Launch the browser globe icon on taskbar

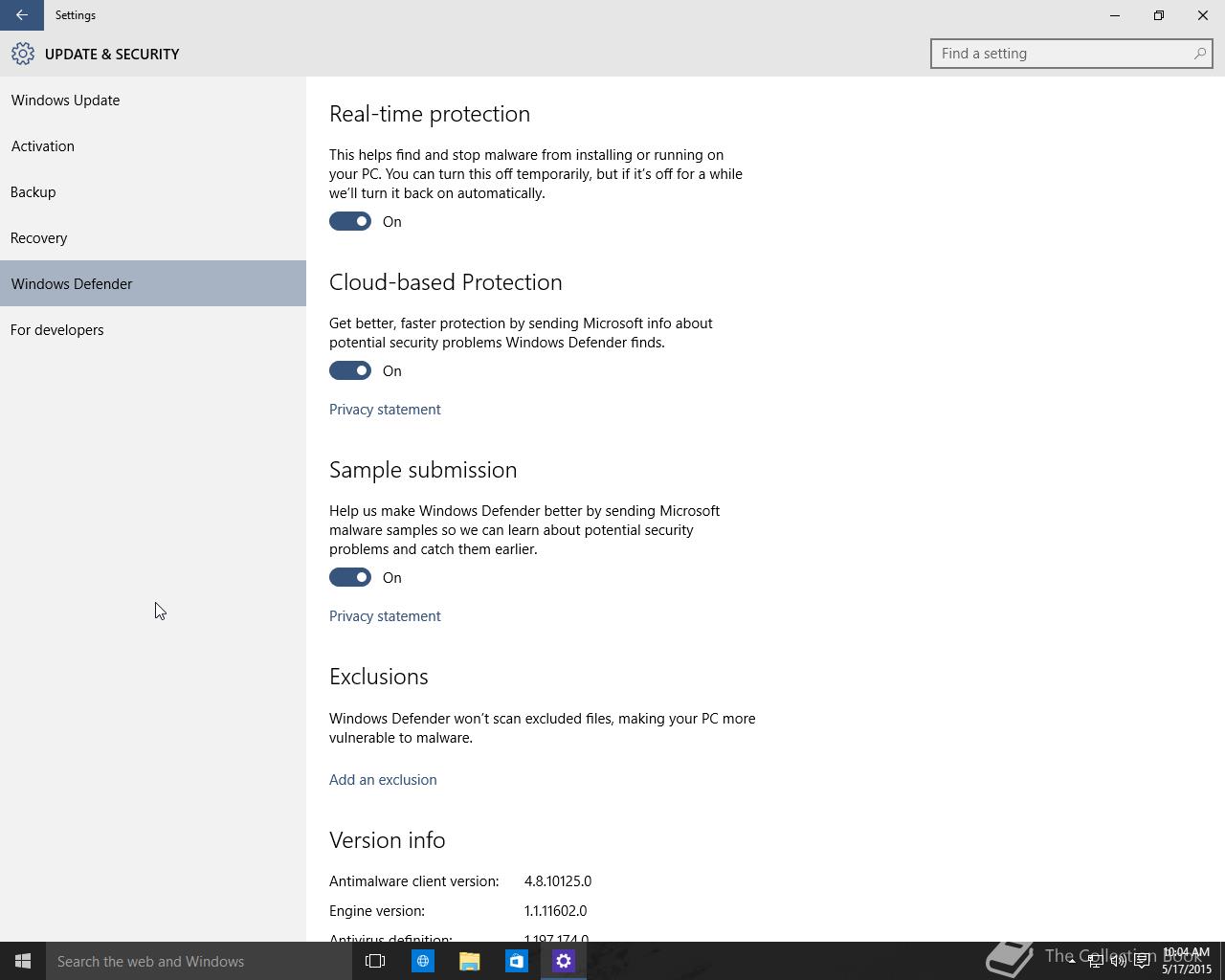click(422, 961)
